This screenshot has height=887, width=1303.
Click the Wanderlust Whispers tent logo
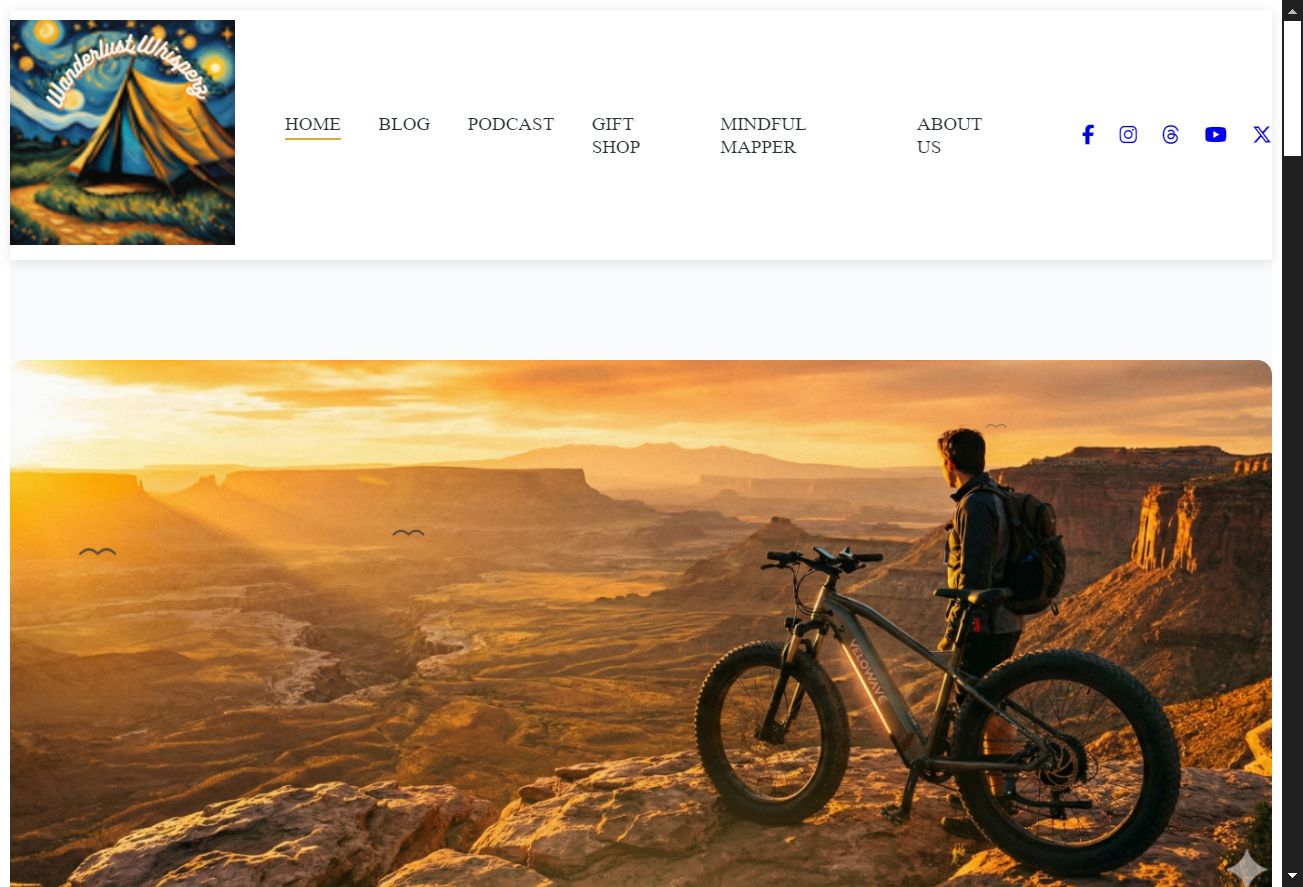(122, 132)
